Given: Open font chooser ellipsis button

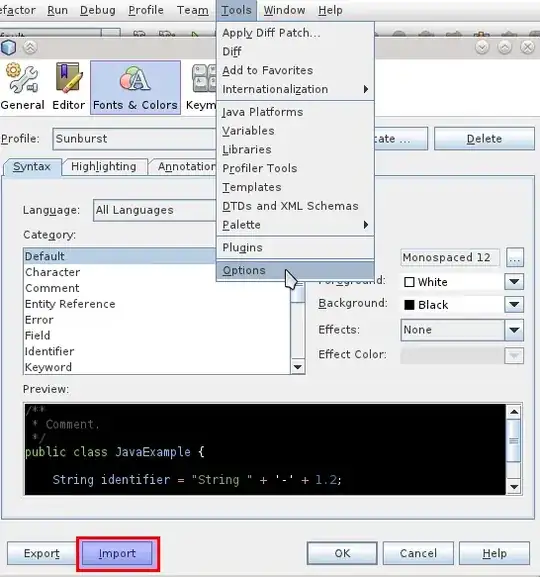Looking at the screenshot, I should point(515,257).
